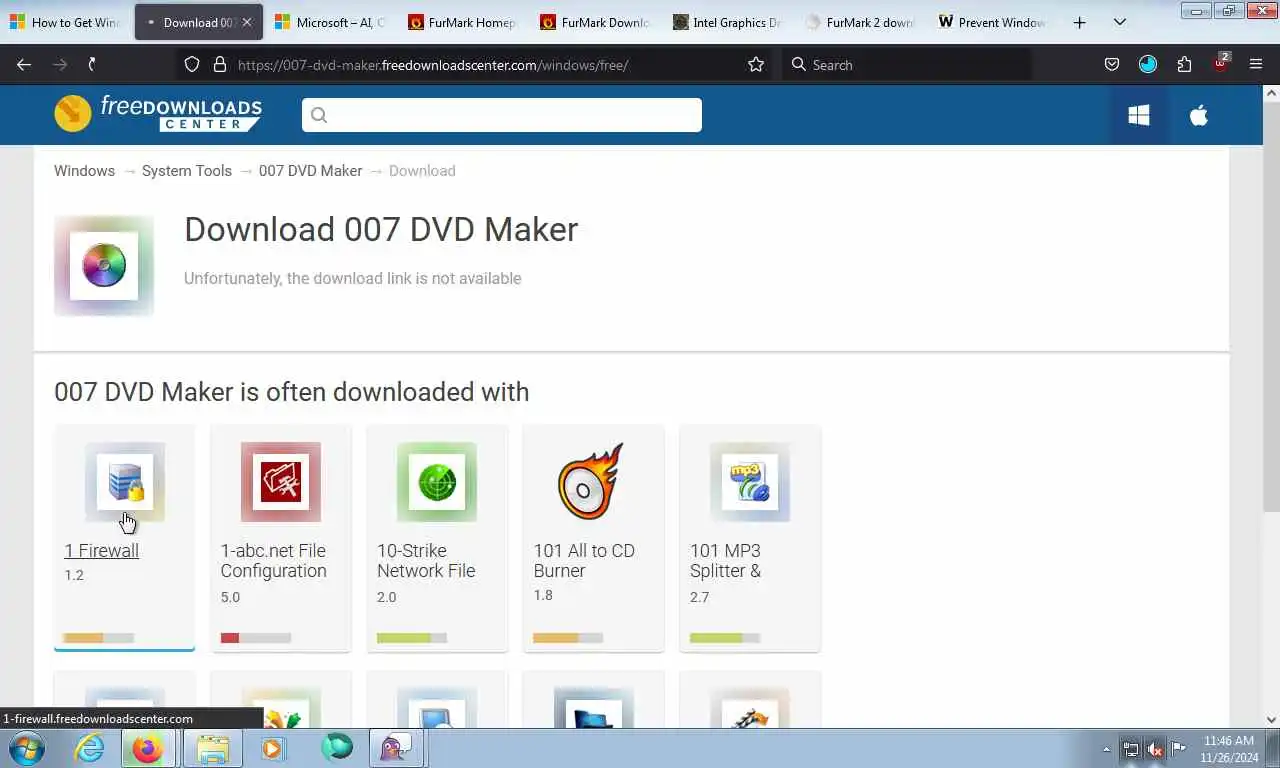Click the scrollbar down arrow
The width and height of the screenshot is (1280, 768).
coord(1271,719)
